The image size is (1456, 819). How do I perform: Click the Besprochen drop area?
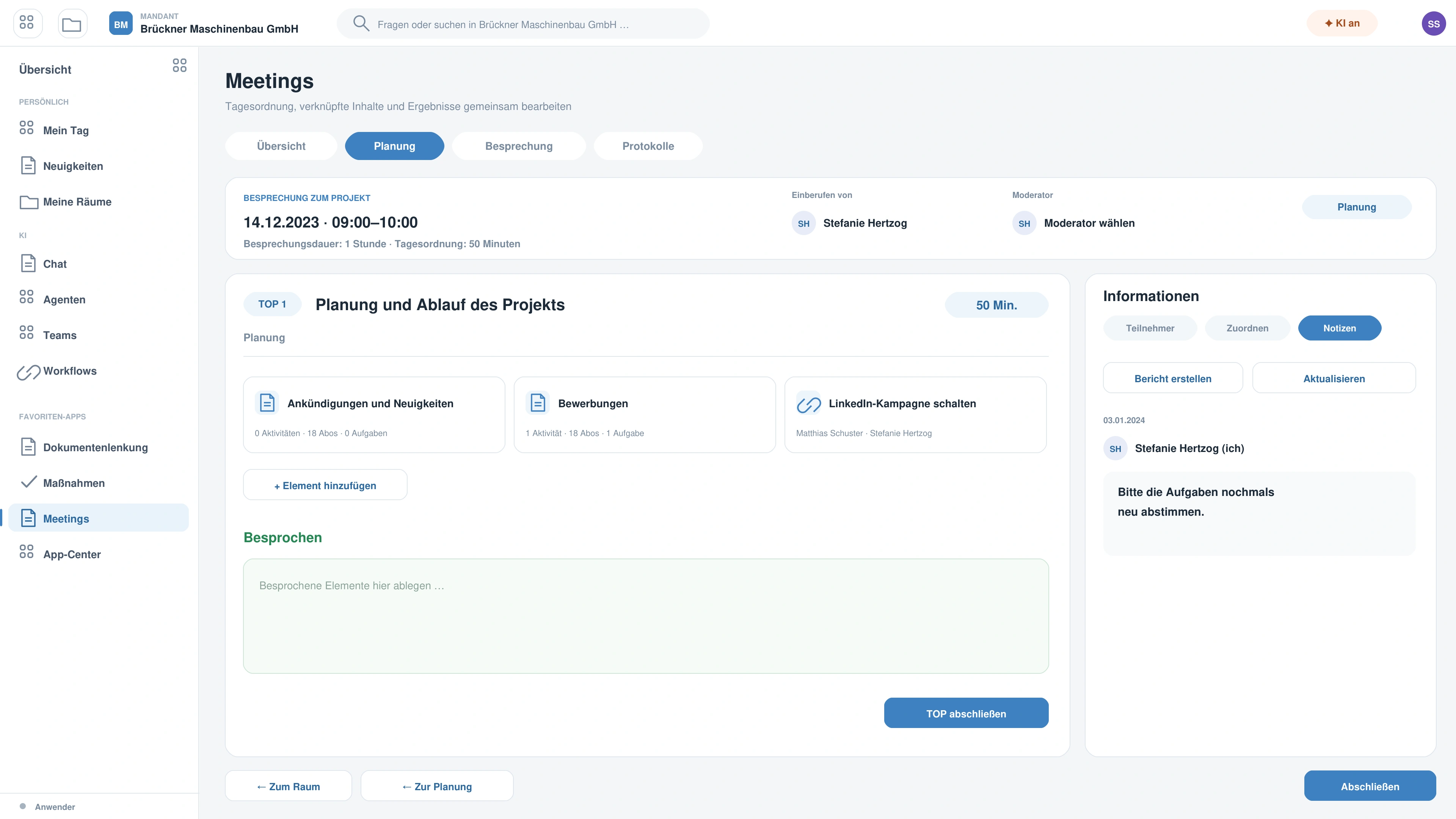pyautogui.click(x=645, y=616)
